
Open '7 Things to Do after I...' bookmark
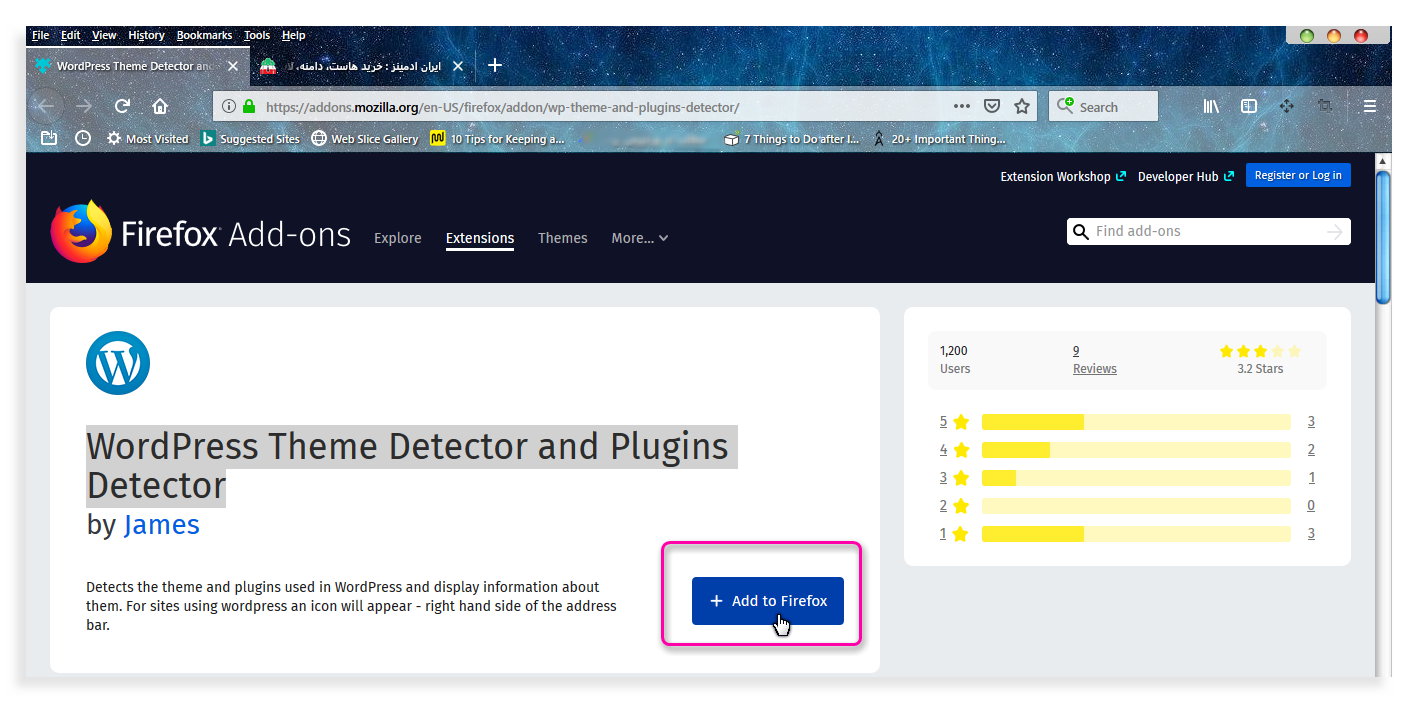pos(791,139)
